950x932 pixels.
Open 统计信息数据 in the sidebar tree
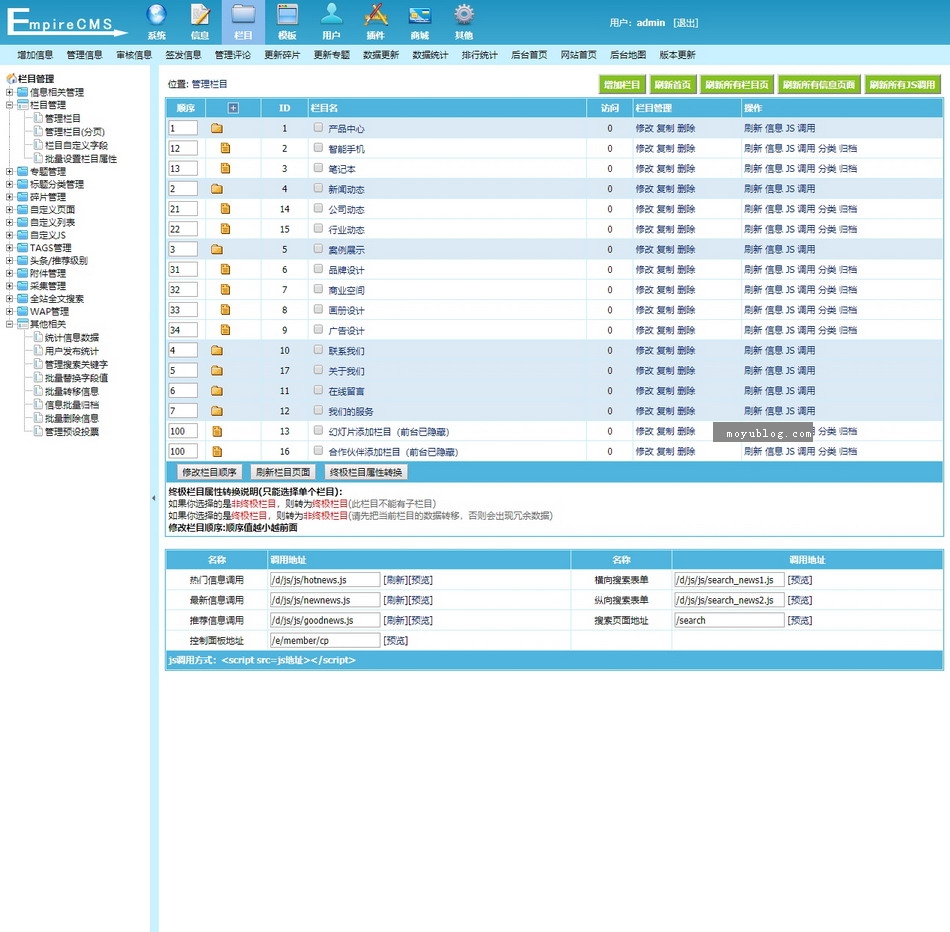tap(71, 338)
